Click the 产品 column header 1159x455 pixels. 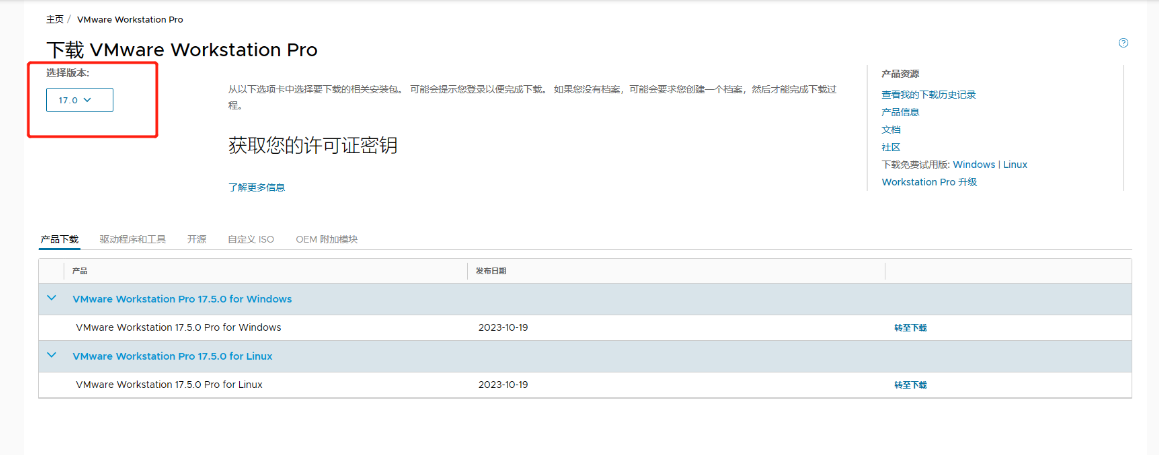coord(80,271)
